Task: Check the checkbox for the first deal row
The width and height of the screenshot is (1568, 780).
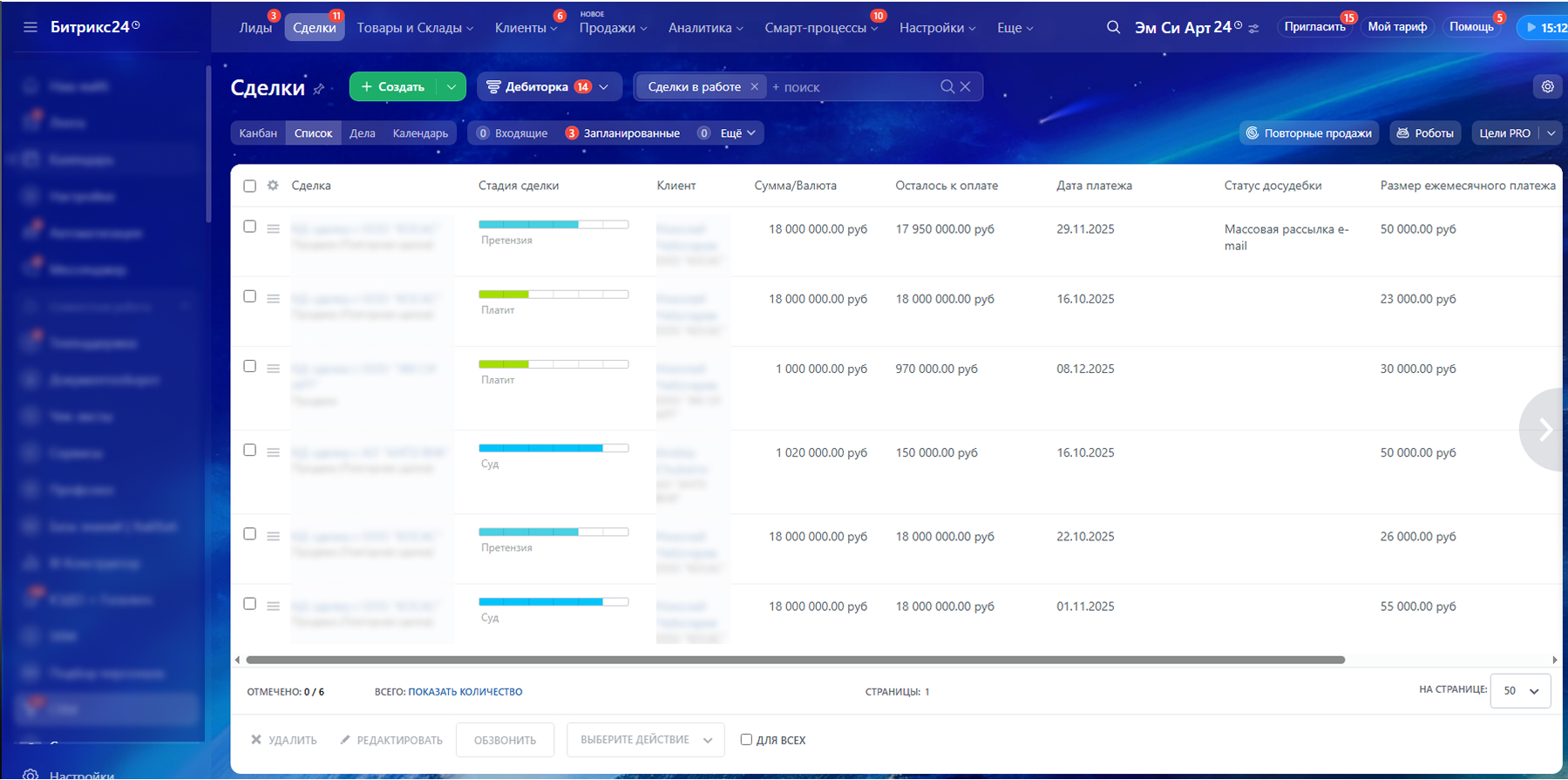Action: pyautogui.click(x=250, y=227)
